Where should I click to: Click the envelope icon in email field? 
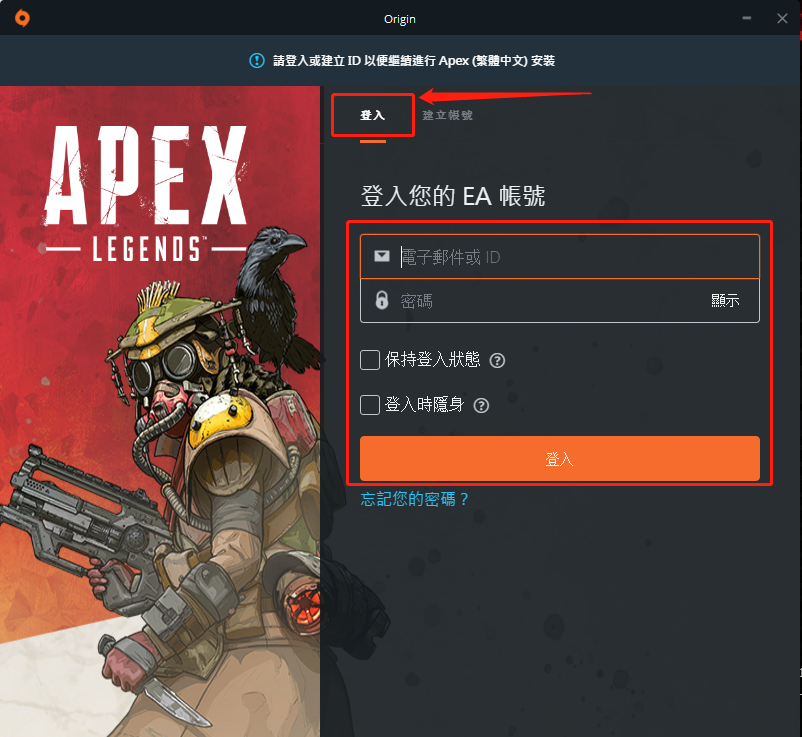(382, 256)
